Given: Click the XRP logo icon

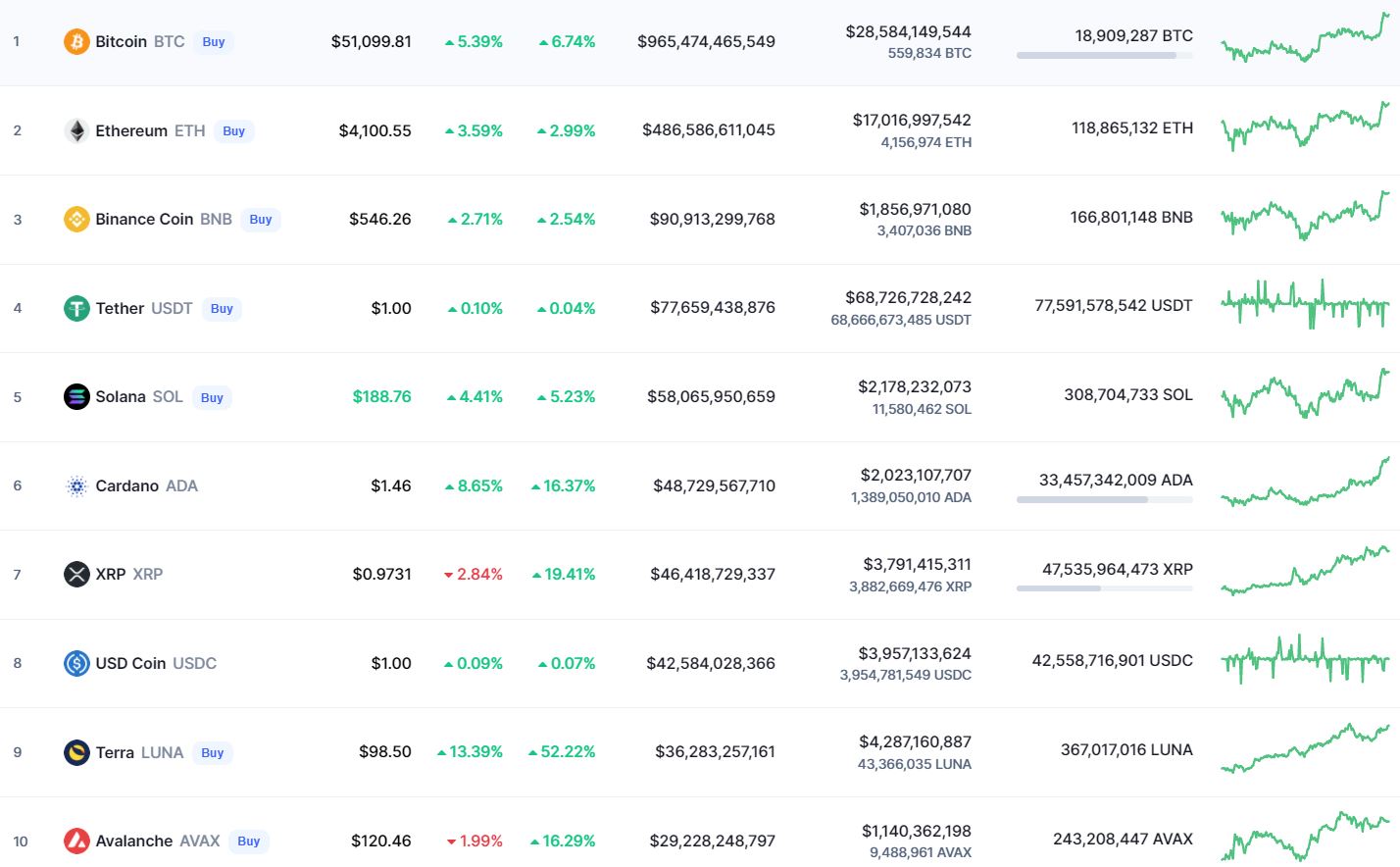Looking at the screenshot, I should point(76,574).
